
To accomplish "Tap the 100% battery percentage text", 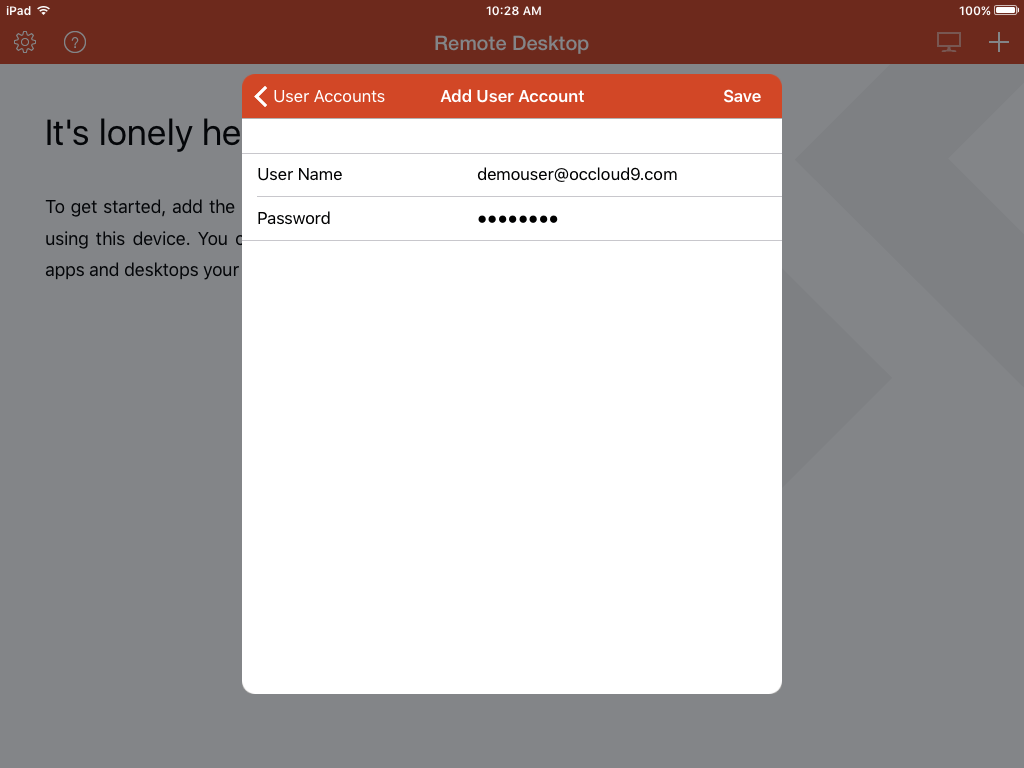I will 974,10.
